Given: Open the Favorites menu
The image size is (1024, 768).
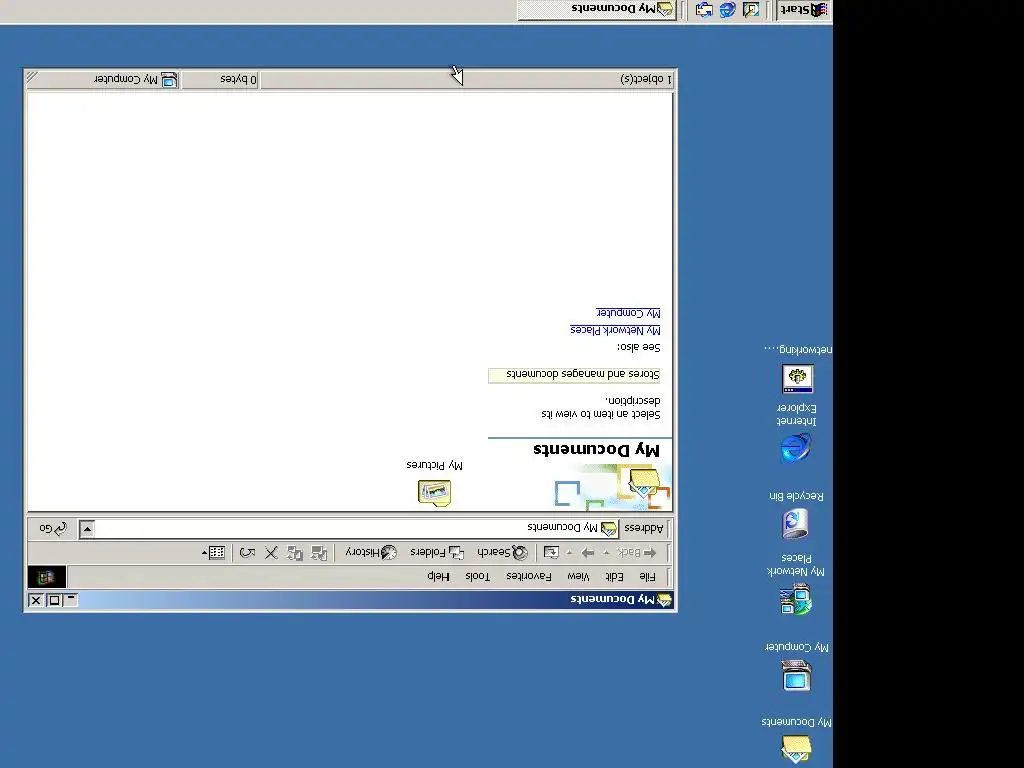Looking at the screenshot, I should (x=529, y=577).
